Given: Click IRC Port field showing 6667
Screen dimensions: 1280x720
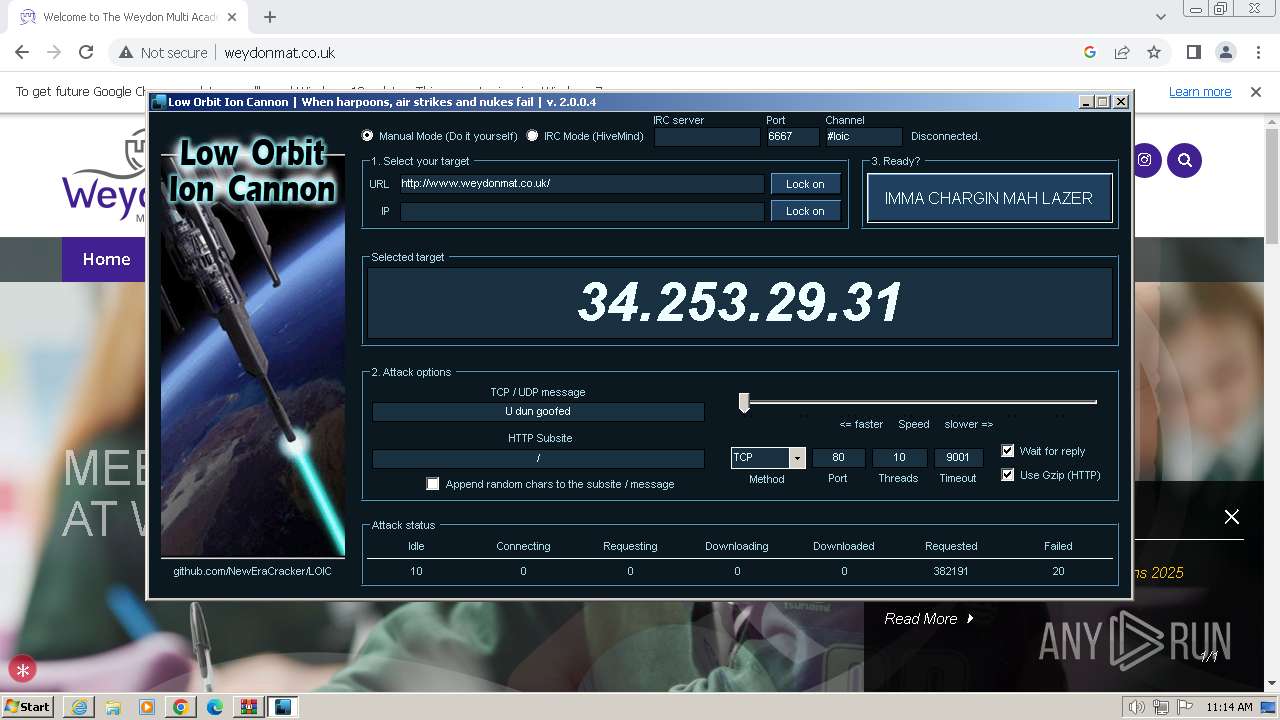Looking at the screenshot, I should click(792, 136).
